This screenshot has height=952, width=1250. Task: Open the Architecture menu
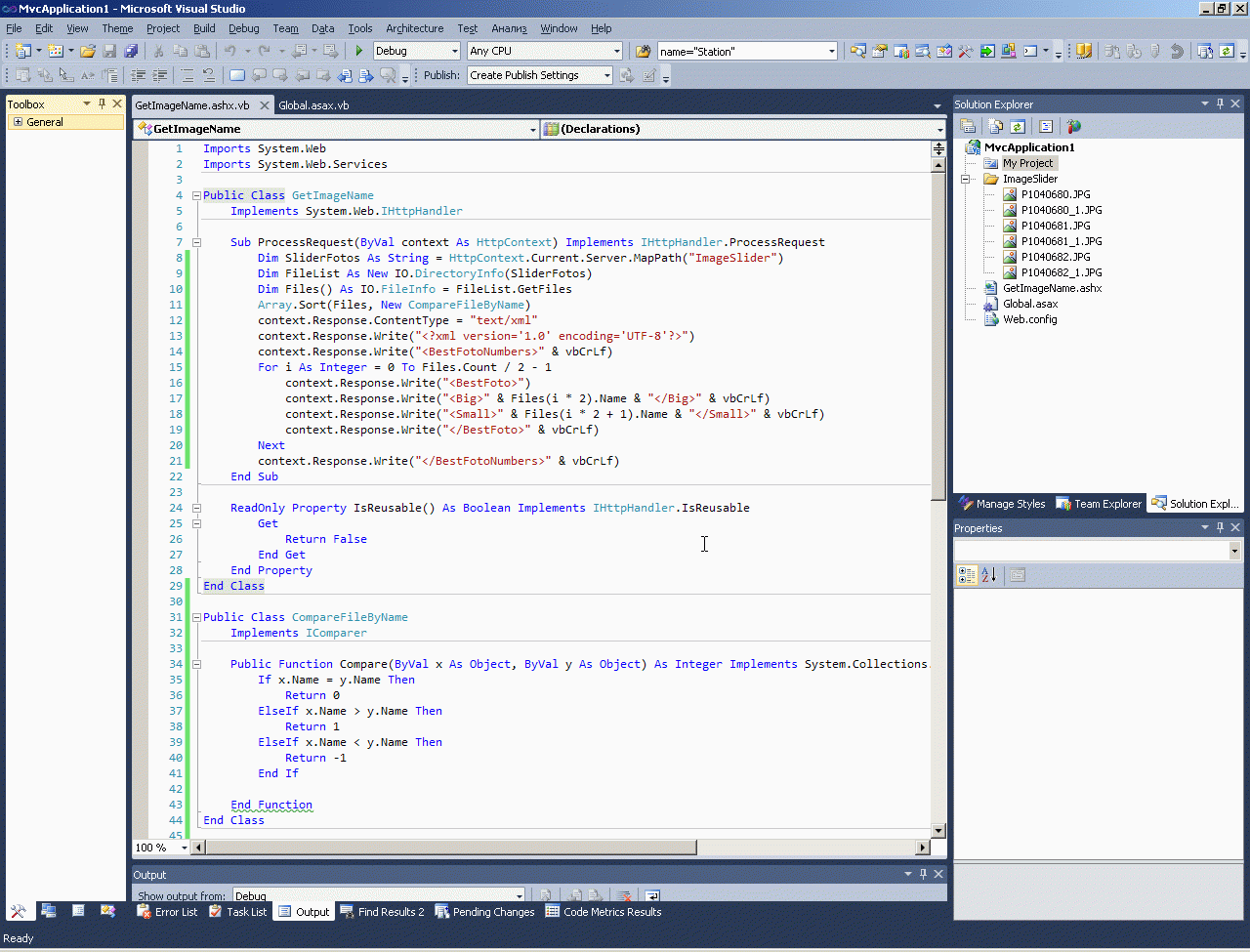click(x=414, y=28)
